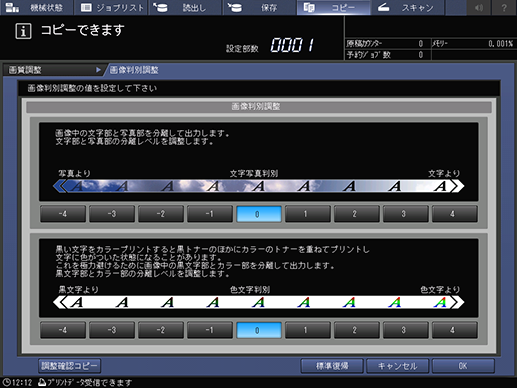Set black/color text level to -2
The height and width of the screenshot is (388, 517).
[x=161, y=330]
